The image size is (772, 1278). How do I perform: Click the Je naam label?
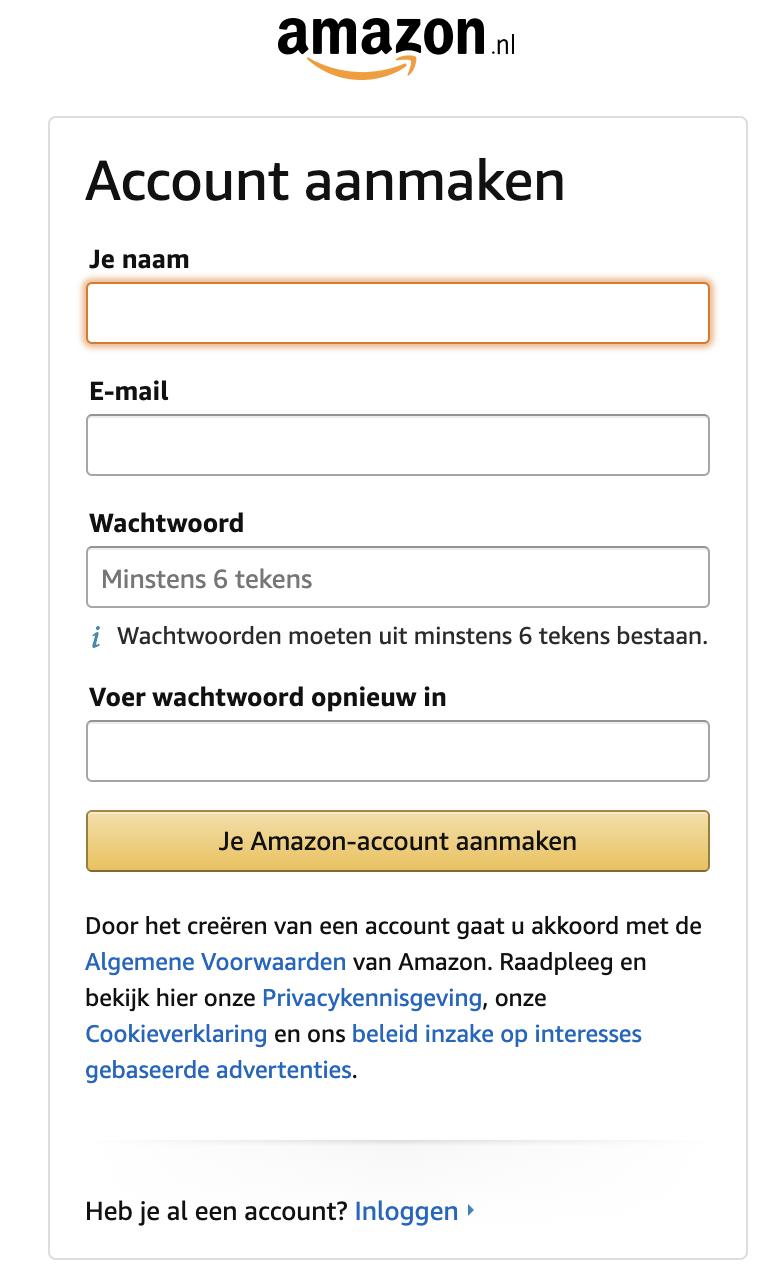pyautogui.click(x=138, y=258)
